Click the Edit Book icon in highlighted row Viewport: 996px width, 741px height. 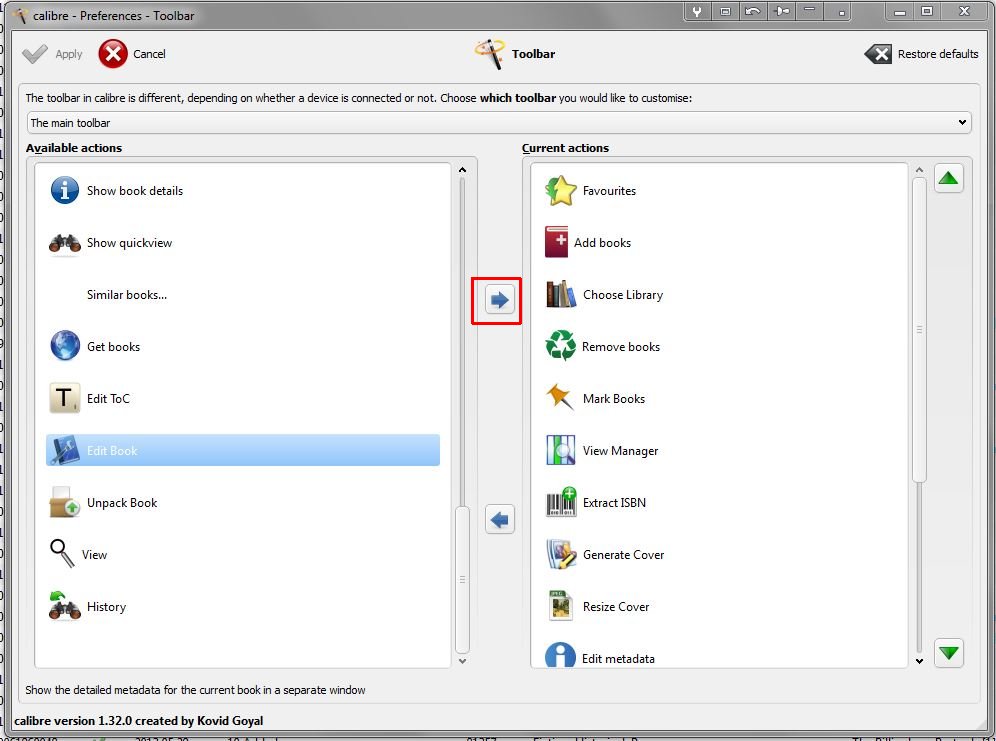(65, 450)
